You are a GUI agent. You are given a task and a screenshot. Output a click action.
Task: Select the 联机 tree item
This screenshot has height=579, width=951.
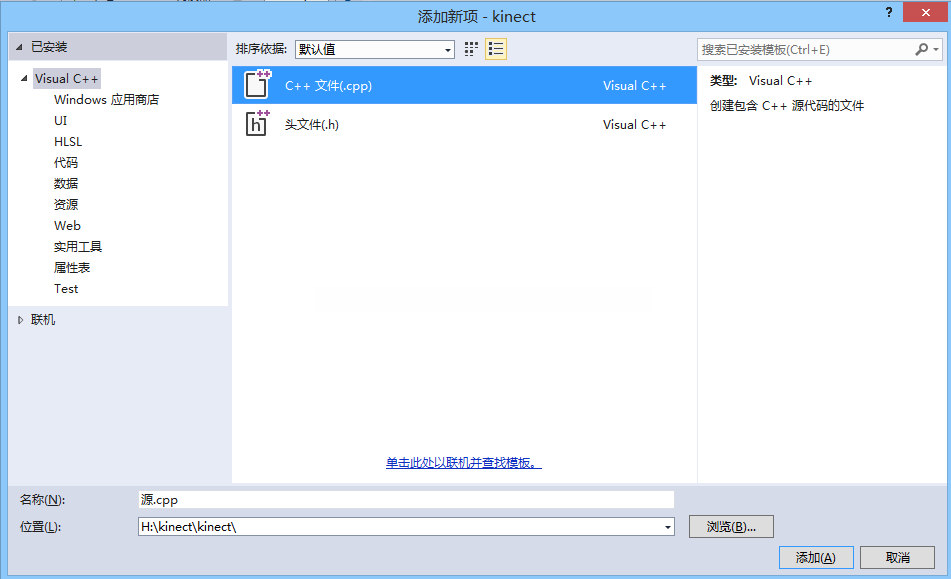click(x=43, y=320)
